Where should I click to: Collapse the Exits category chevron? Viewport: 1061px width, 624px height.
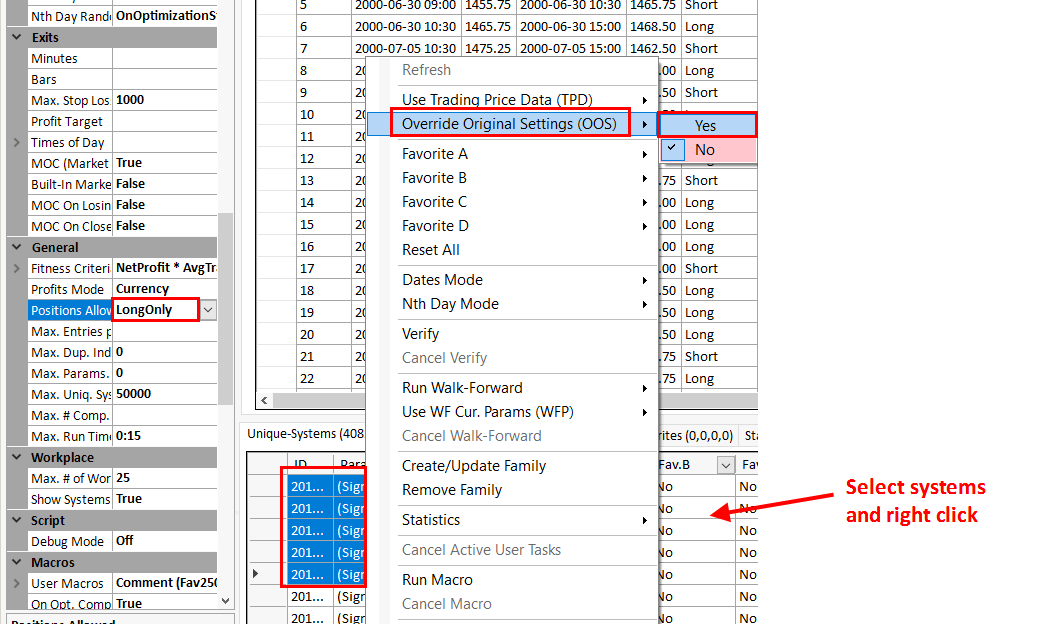coord(16,37)
